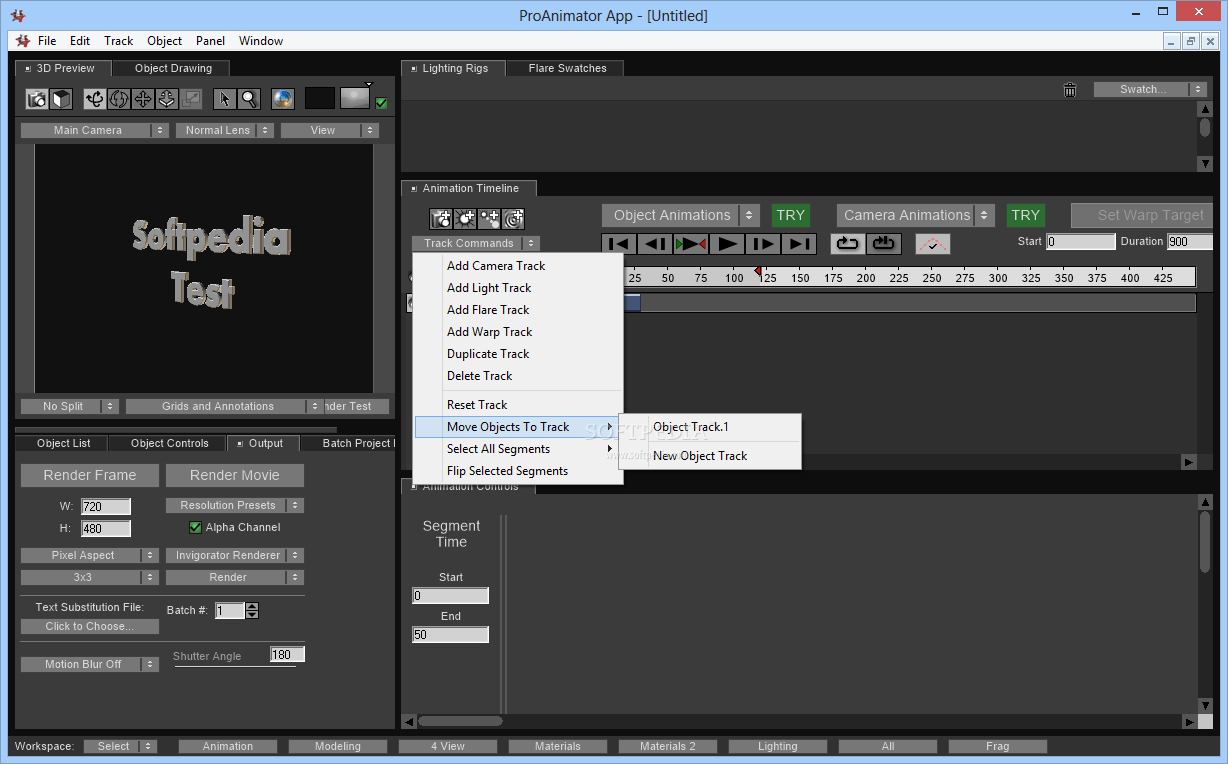1228x764 pixels.
Task: Click the ProAnimator icon beside File menu
Action: pyautogui.click(x=22, y=41)
